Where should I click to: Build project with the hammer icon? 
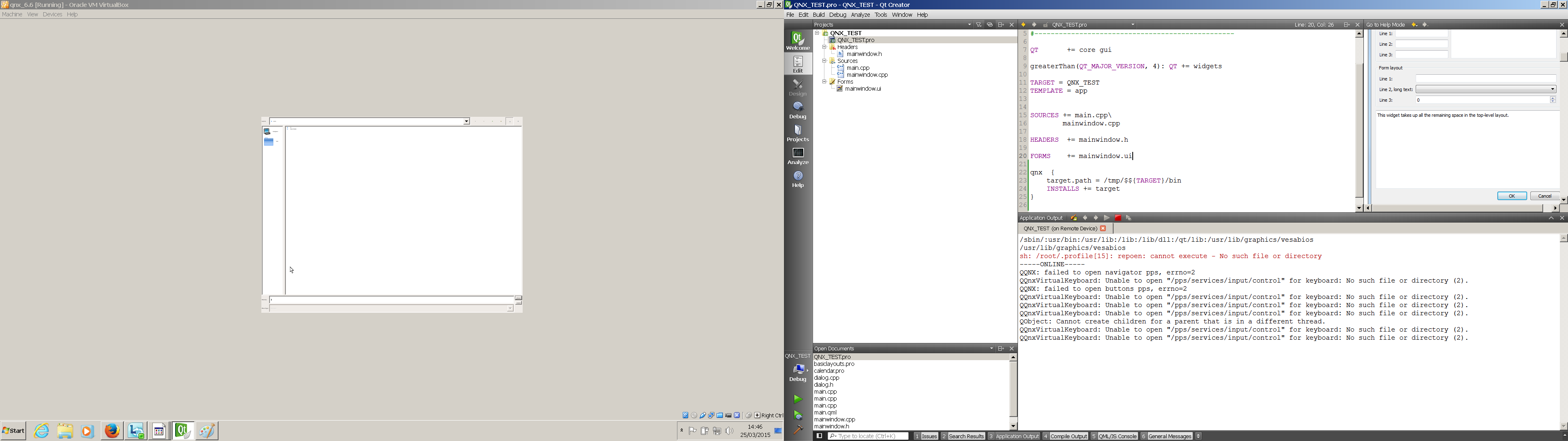[797, 430]
